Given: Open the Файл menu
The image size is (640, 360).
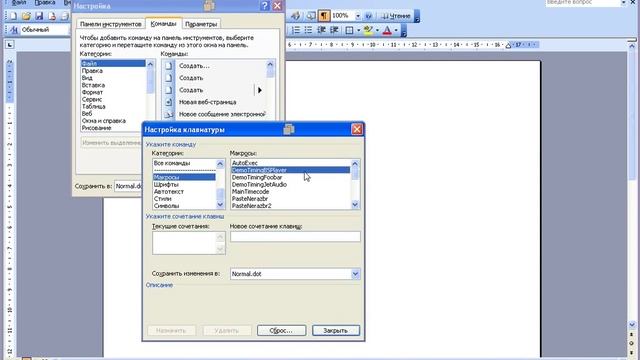Looking at the screenshot, I should click(x=18, y=2).
